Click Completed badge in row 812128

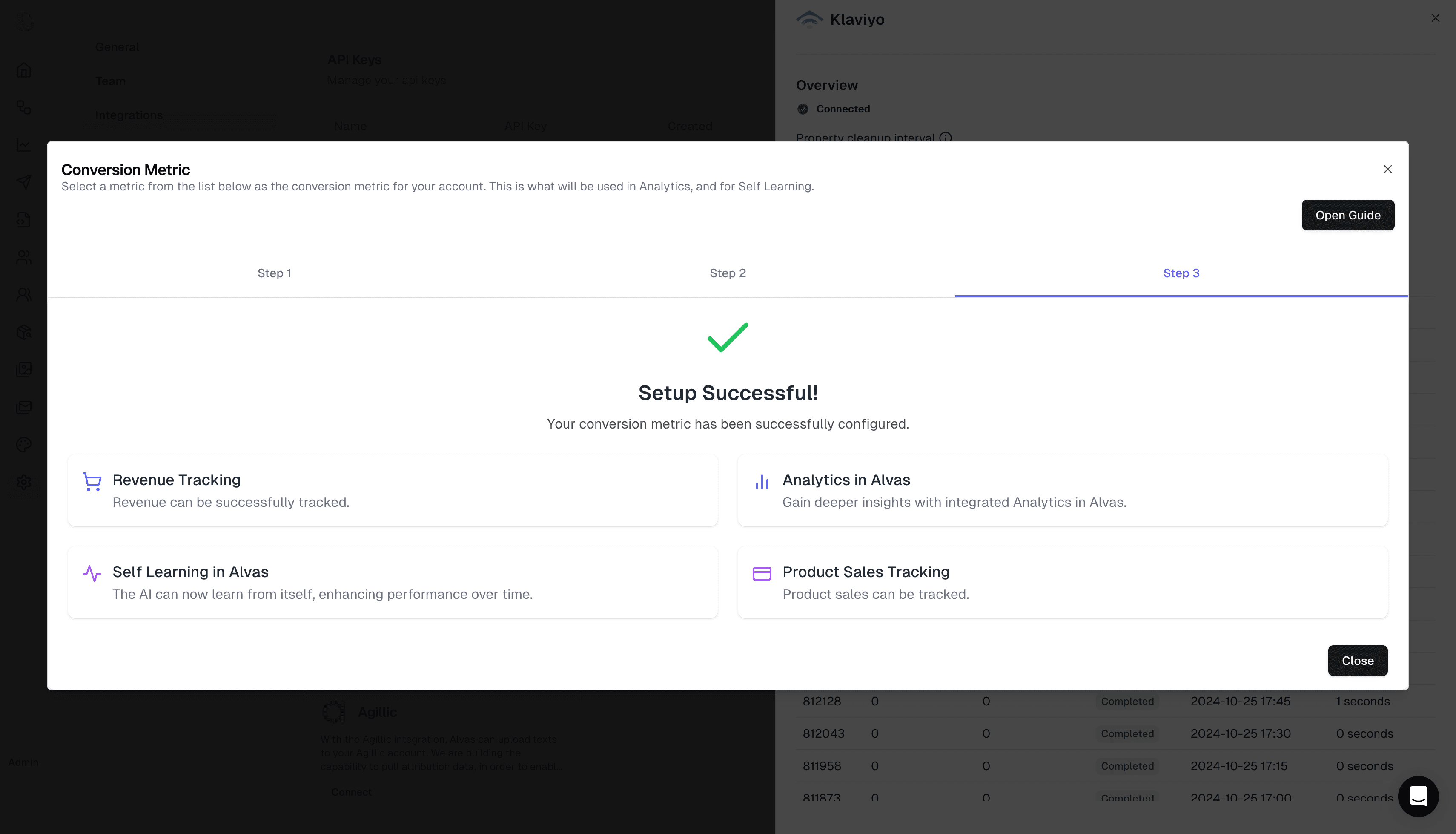coord(1127,701)
